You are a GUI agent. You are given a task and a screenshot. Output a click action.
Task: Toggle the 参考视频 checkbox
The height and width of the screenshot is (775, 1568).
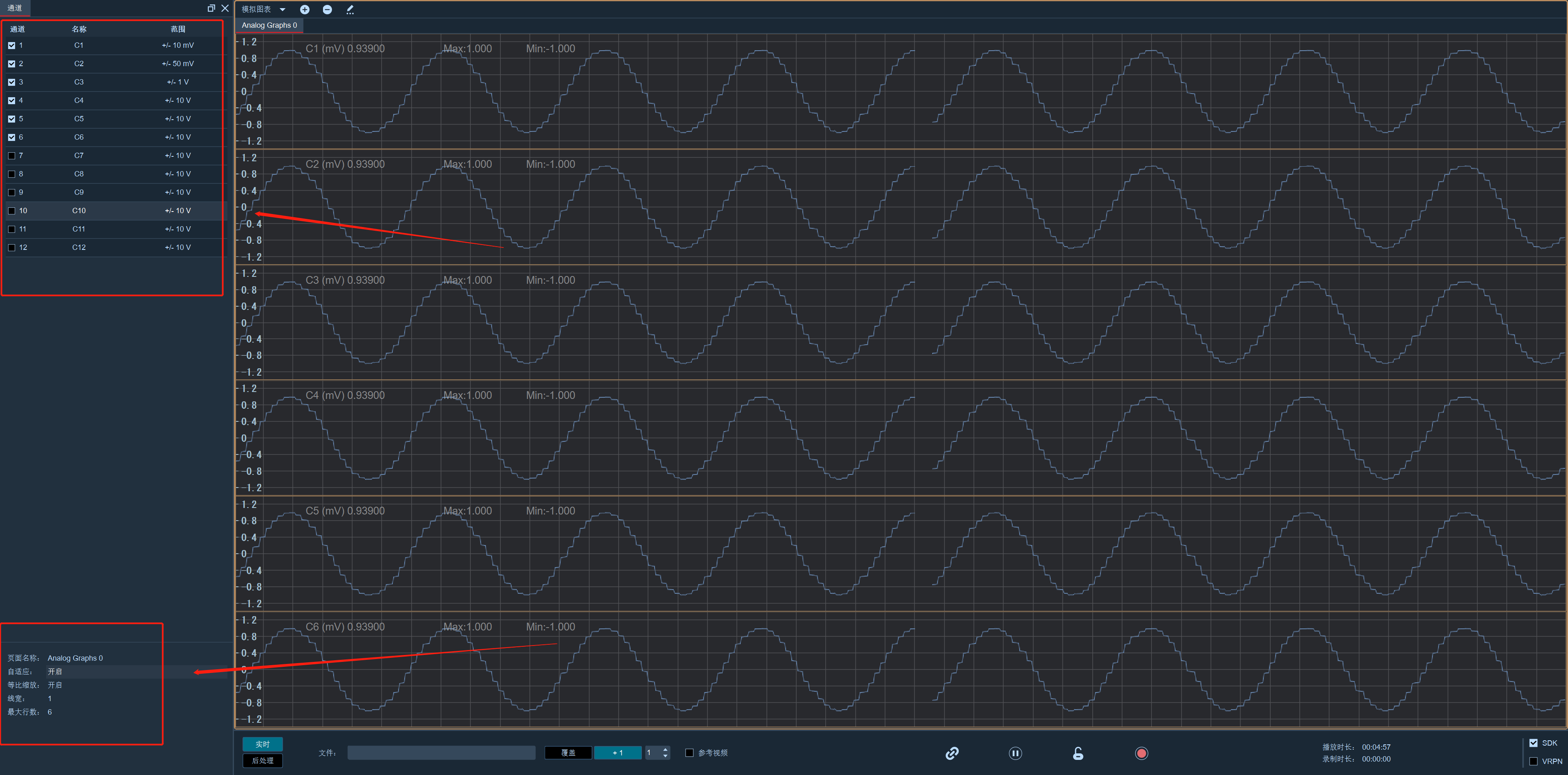(690, 753)
